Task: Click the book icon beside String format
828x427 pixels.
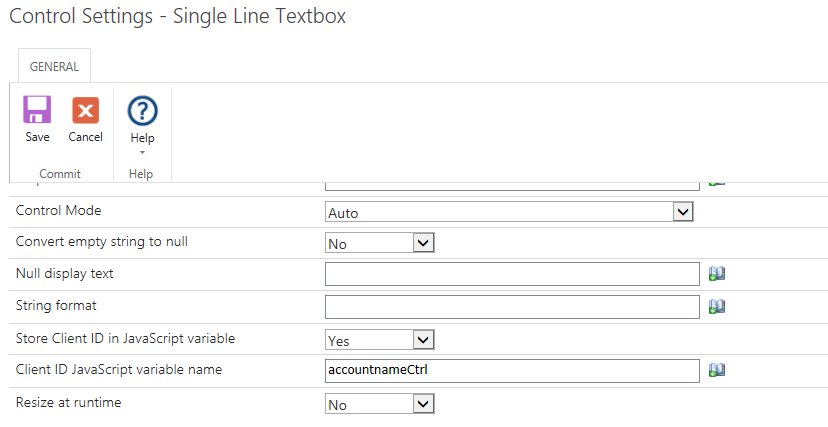Action: point(716,306)
